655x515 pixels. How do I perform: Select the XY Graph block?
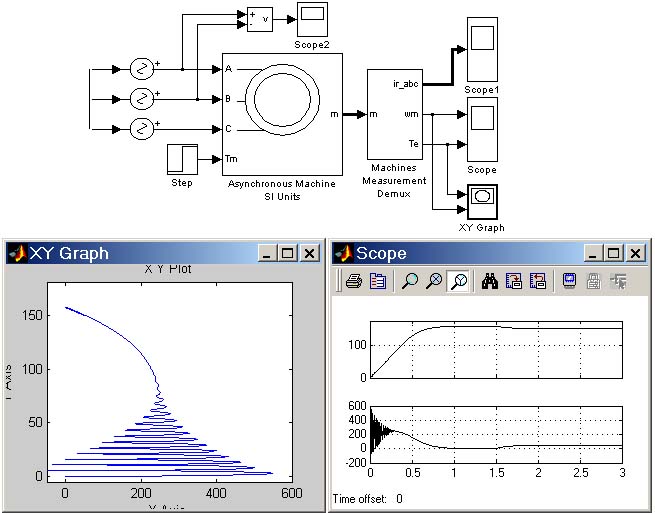tap(482, 202)
